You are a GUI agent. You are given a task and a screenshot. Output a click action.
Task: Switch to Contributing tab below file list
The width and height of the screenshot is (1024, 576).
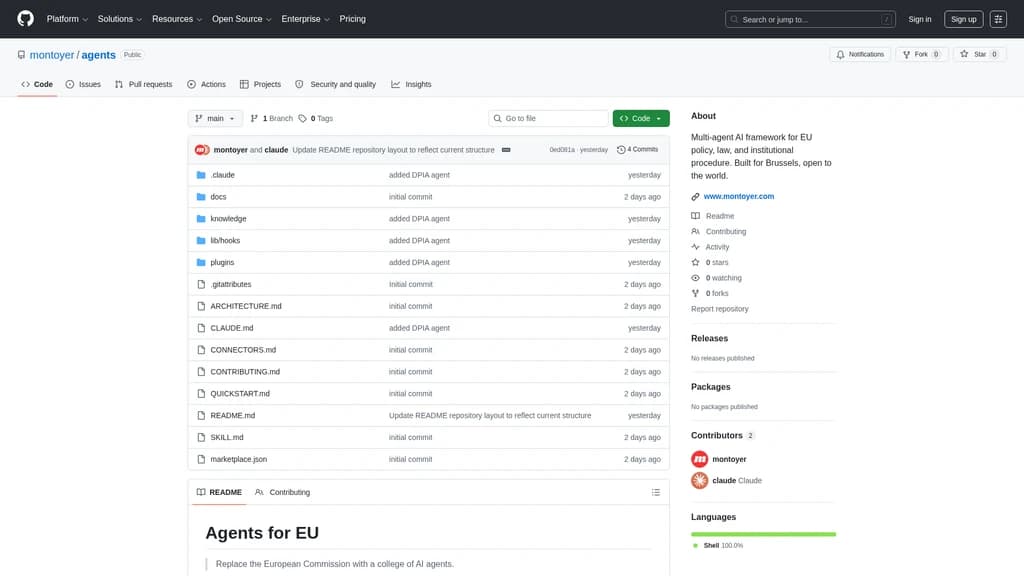tap(283, 492)
